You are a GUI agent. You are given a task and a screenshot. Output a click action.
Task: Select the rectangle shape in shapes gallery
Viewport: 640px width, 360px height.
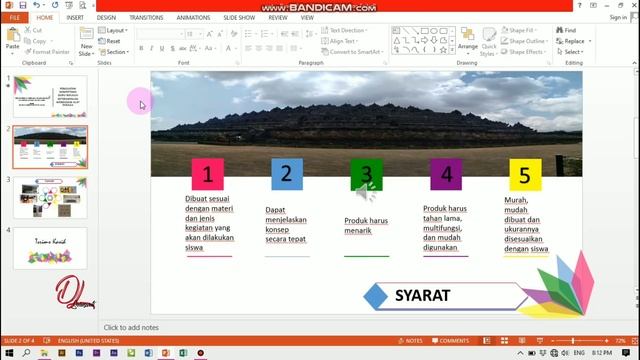coord(424,31)
